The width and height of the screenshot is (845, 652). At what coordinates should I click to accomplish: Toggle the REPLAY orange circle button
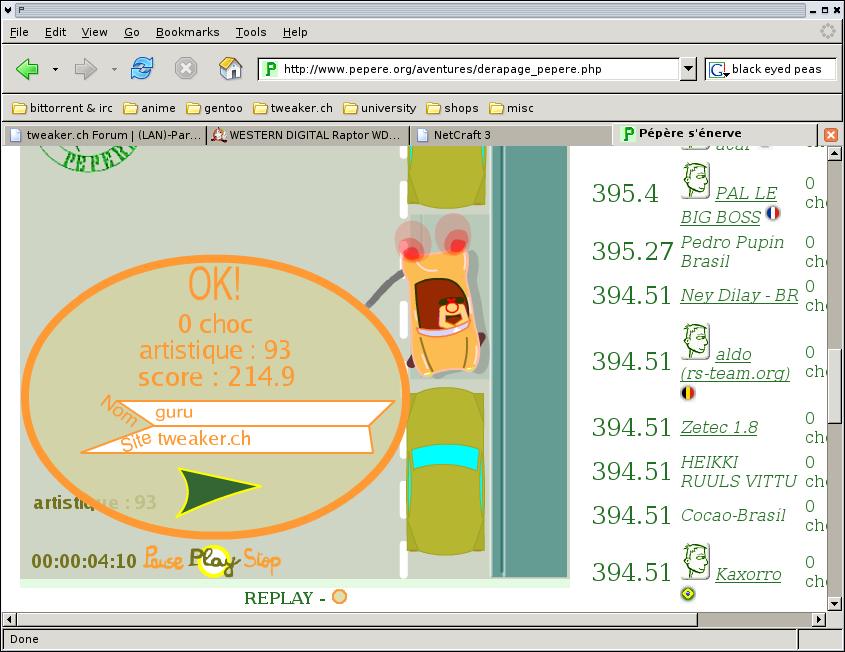(339, 597)
